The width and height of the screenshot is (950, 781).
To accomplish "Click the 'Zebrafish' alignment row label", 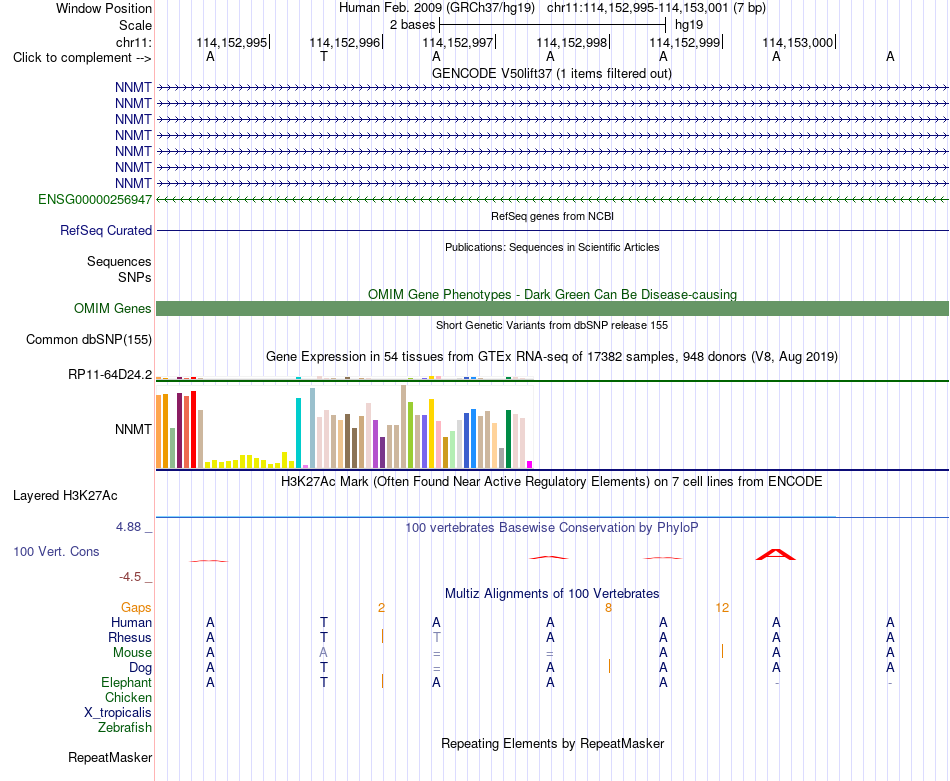I will [125, 727].
